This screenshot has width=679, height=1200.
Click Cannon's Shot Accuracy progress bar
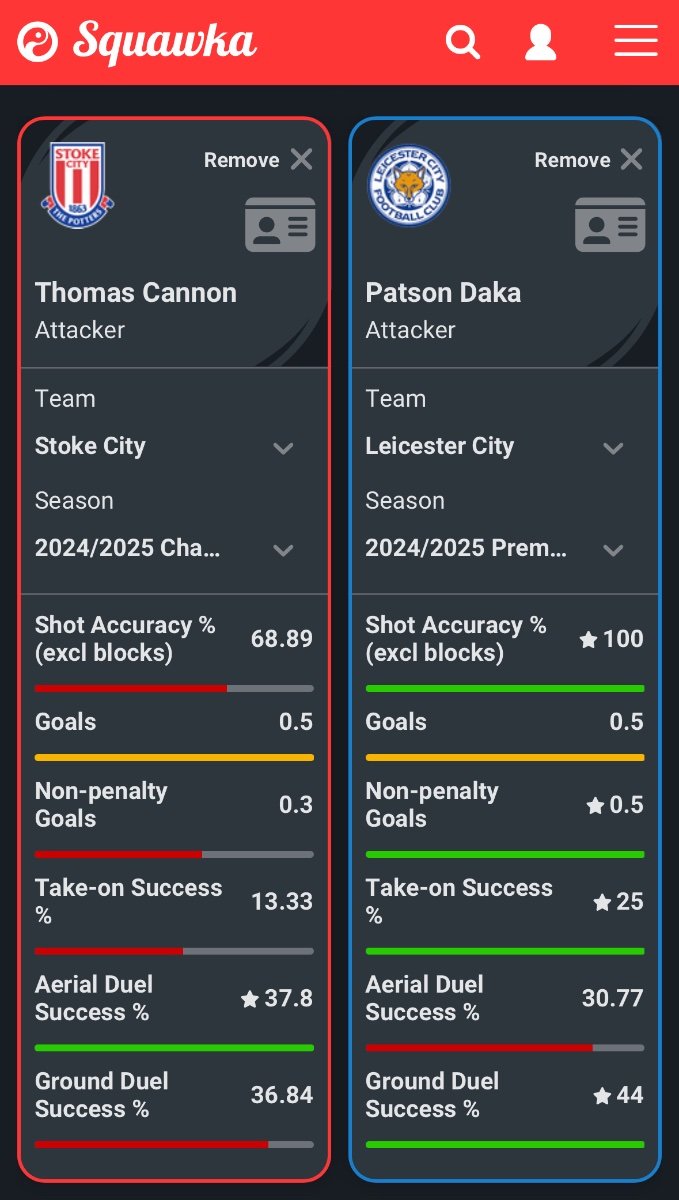coord(174,688)
